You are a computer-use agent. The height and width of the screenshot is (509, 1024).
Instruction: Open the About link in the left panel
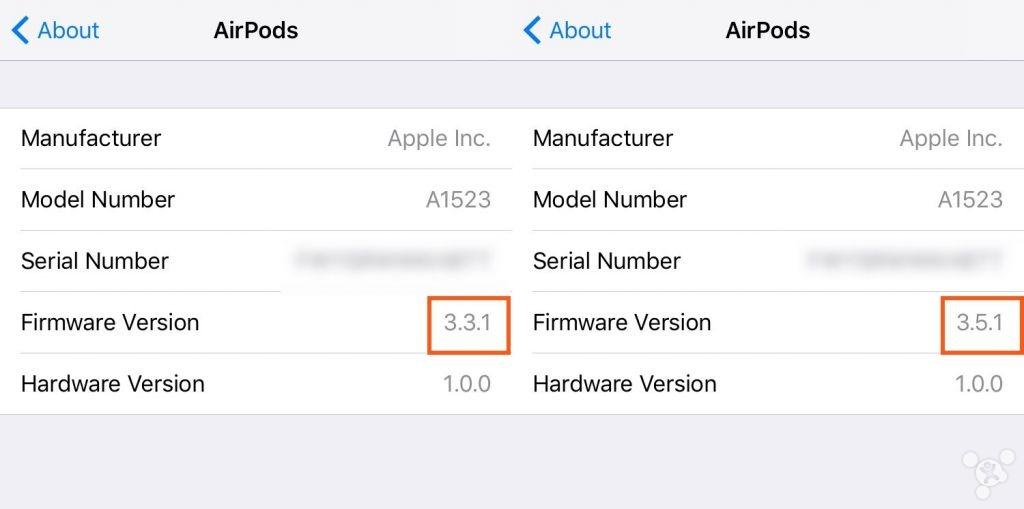(68, 30)
